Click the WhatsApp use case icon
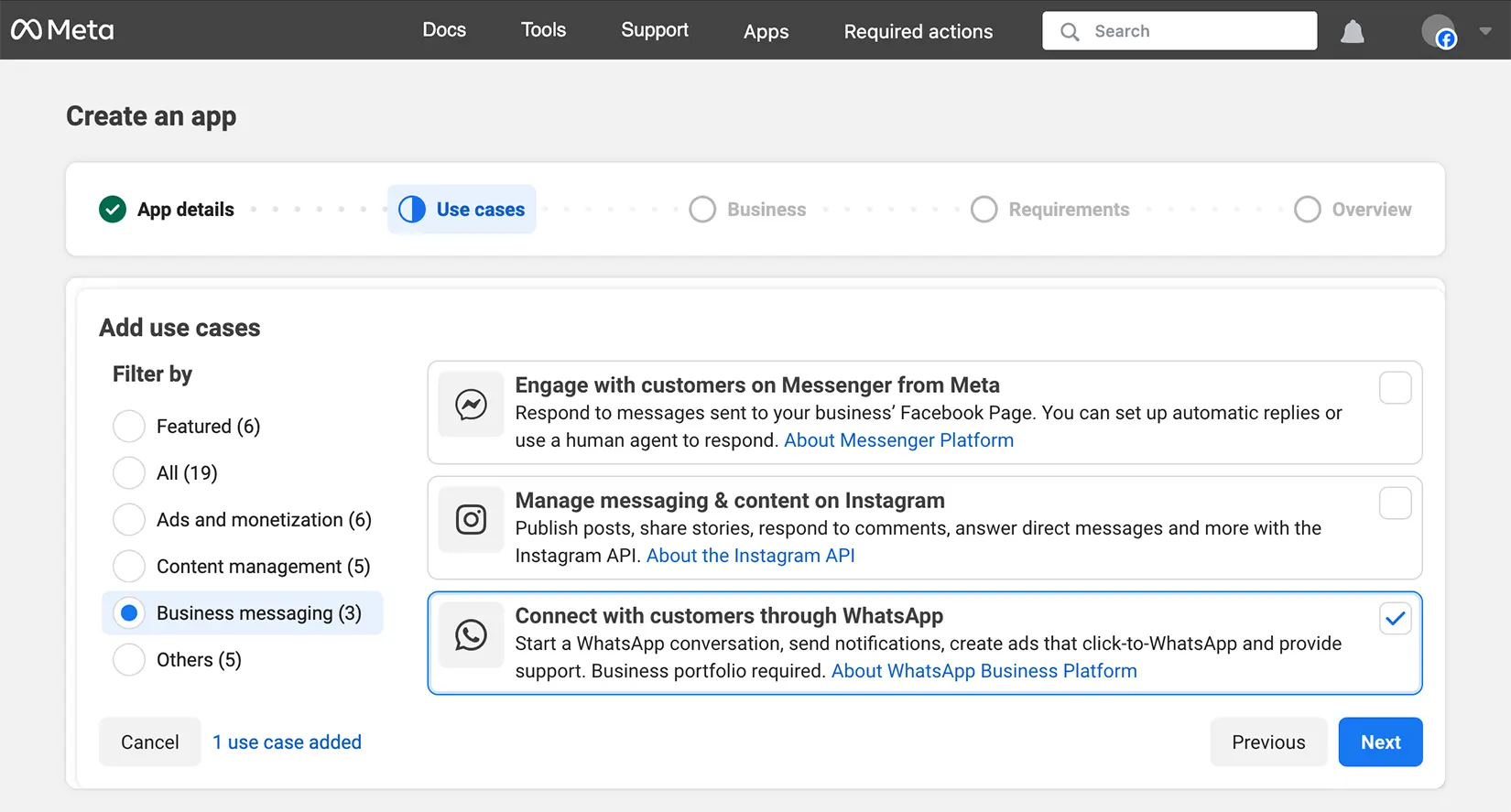This screenshot has height=812, width=1511. [x=471, y=635]
